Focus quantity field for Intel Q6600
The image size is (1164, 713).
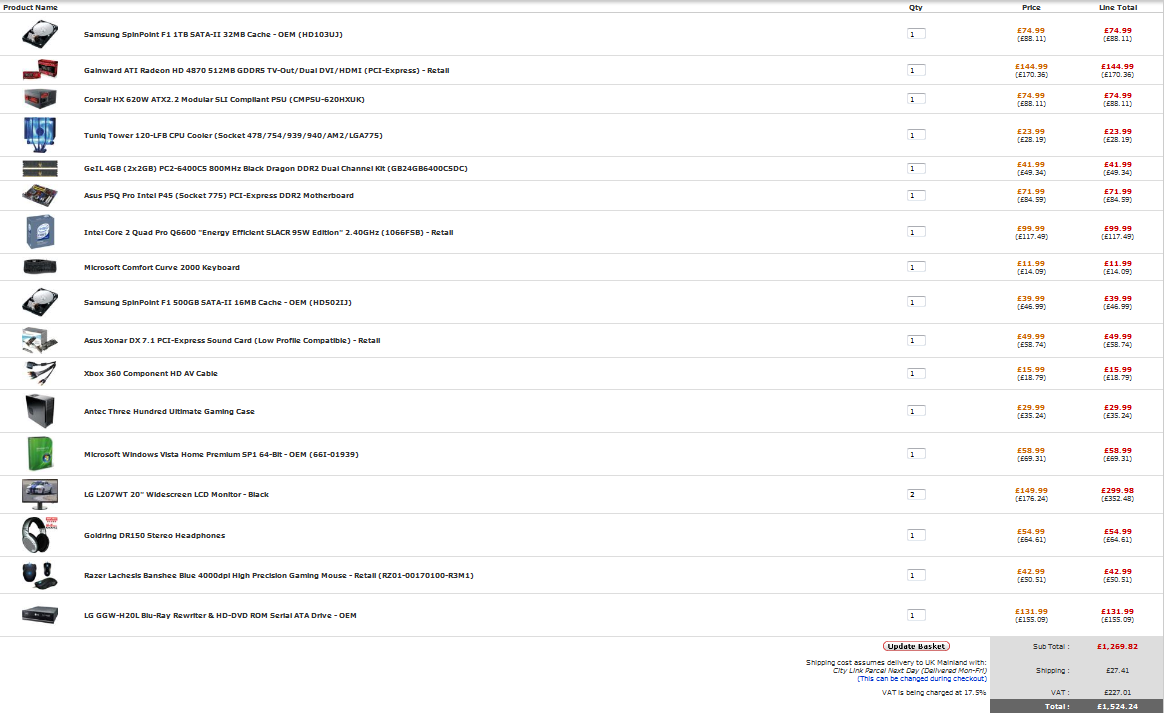916,232
